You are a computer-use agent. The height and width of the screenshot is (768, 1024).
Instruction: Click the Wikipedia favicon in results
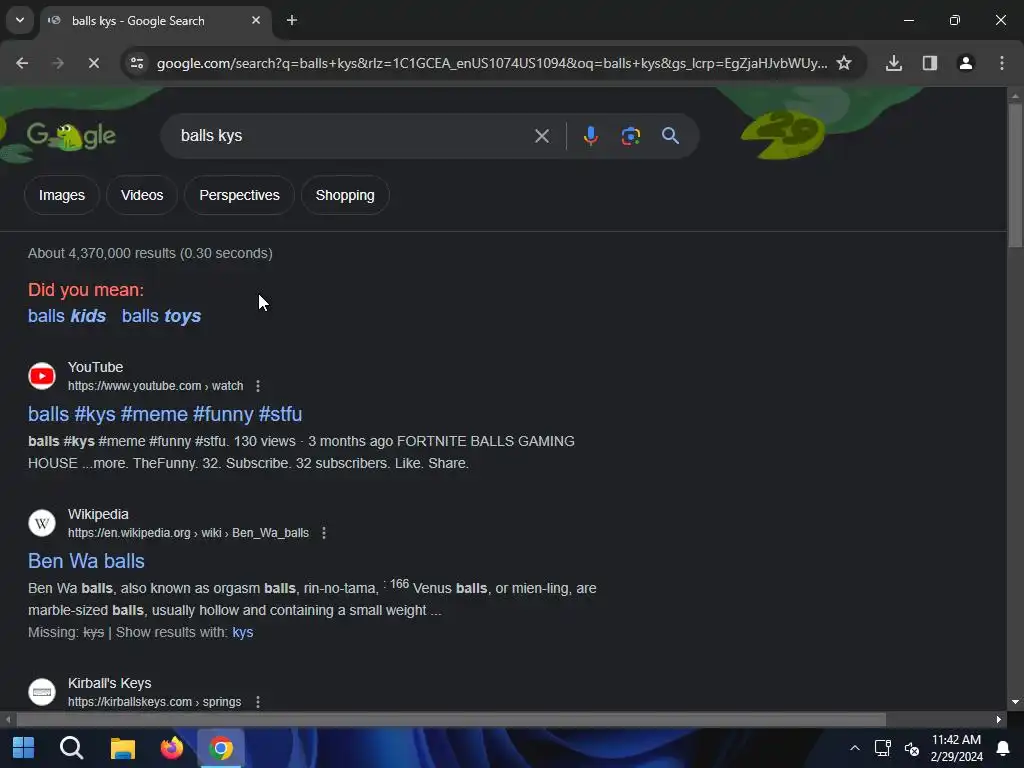click(x=42, y=523)
